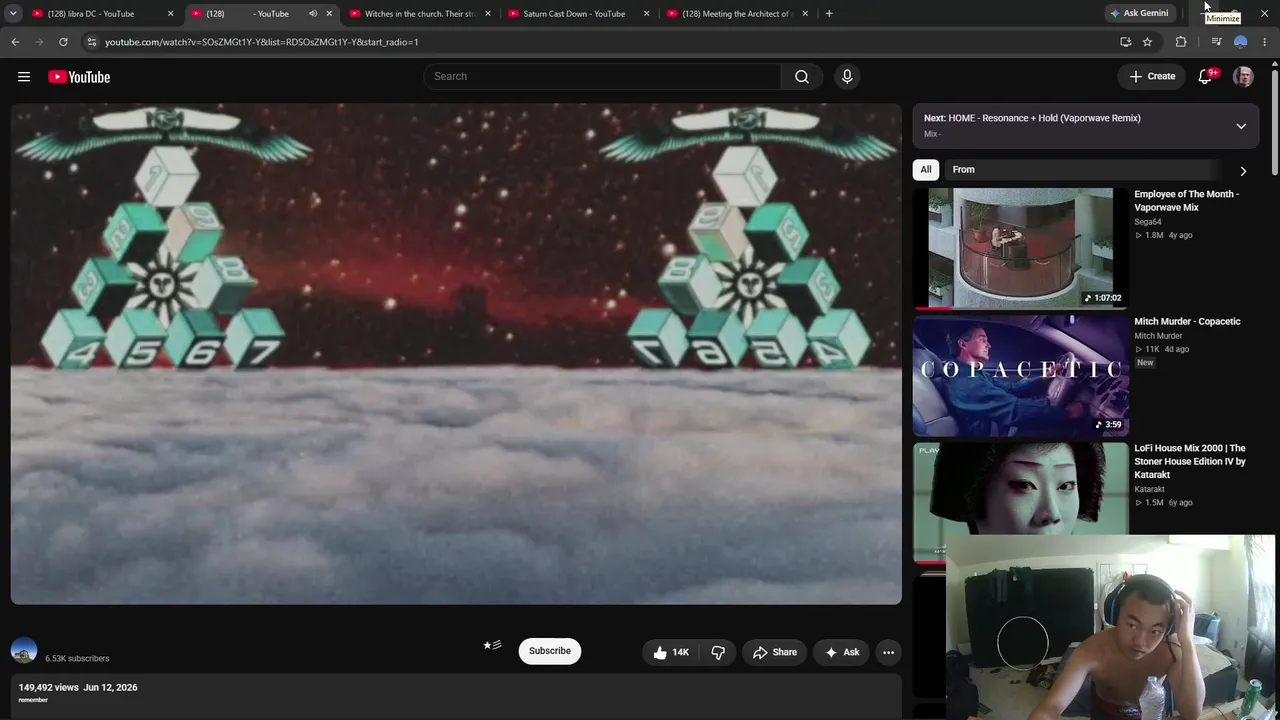Screen dimensions: 1280x720
Task: Install or cast icon in address bar
Action: 1125,42
